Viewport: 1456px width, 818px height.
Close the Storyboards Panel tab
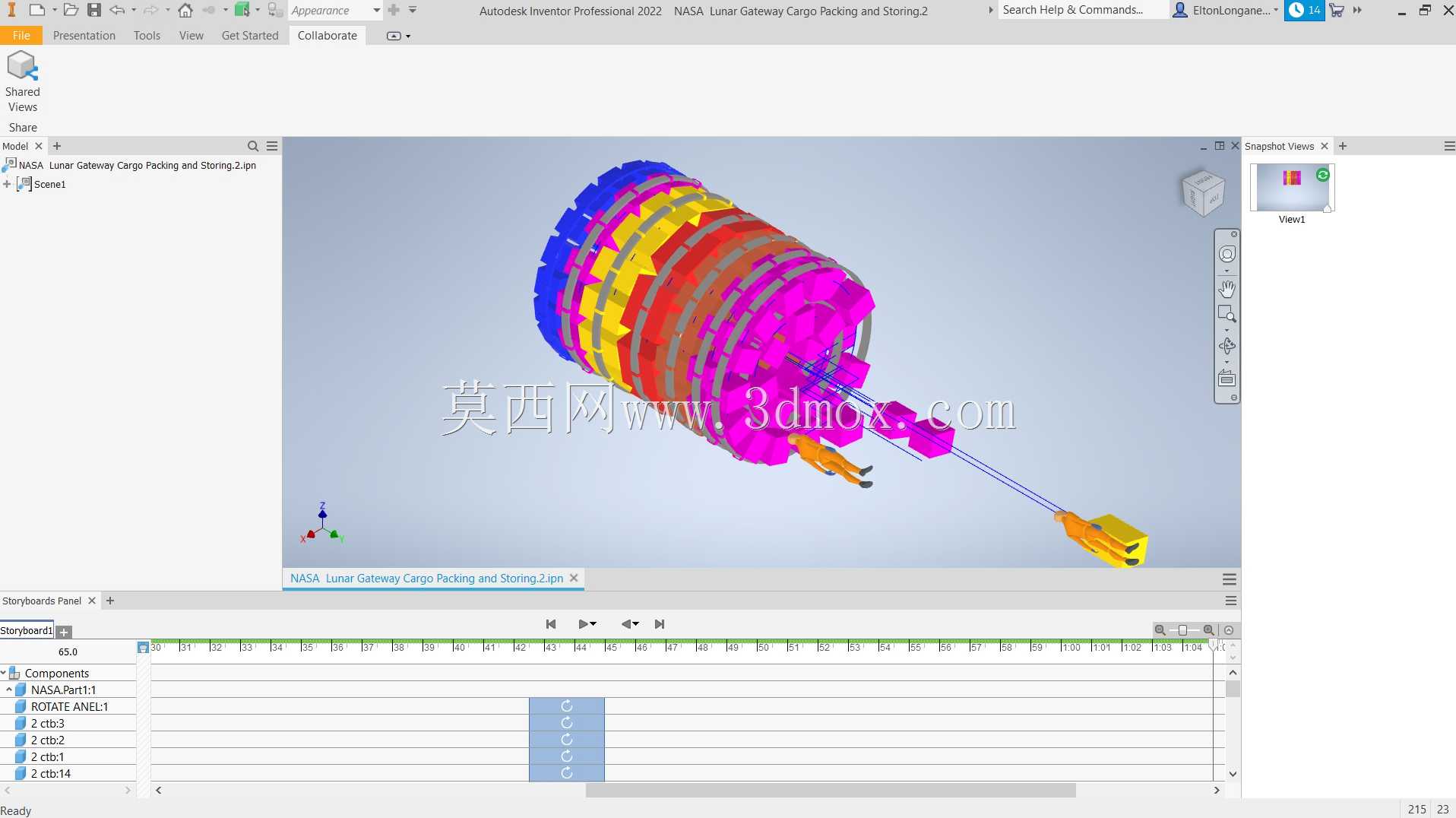click(92, 601)
